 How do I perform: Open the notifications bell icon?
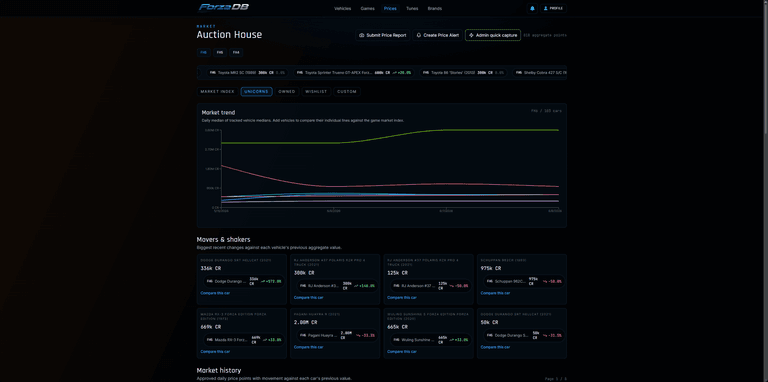(x=532, y=8)
